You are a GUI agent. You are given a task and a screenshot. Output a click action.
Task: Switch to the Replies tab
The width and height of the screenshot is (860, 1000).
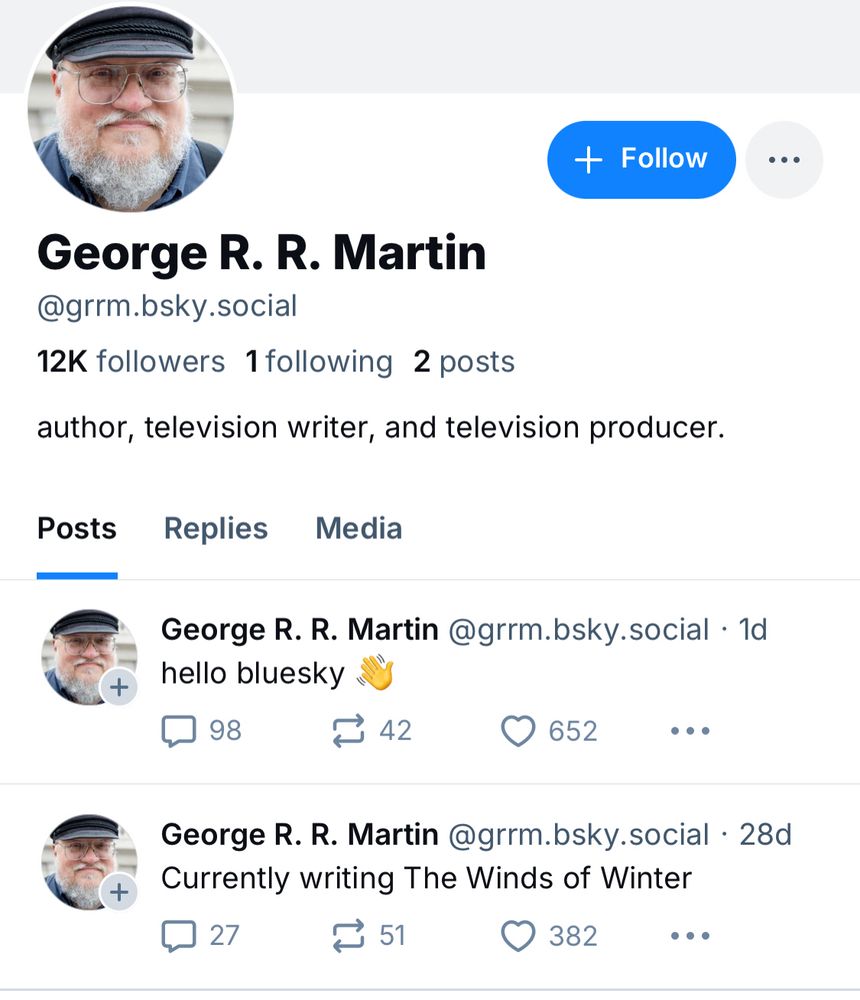(216, 529)
